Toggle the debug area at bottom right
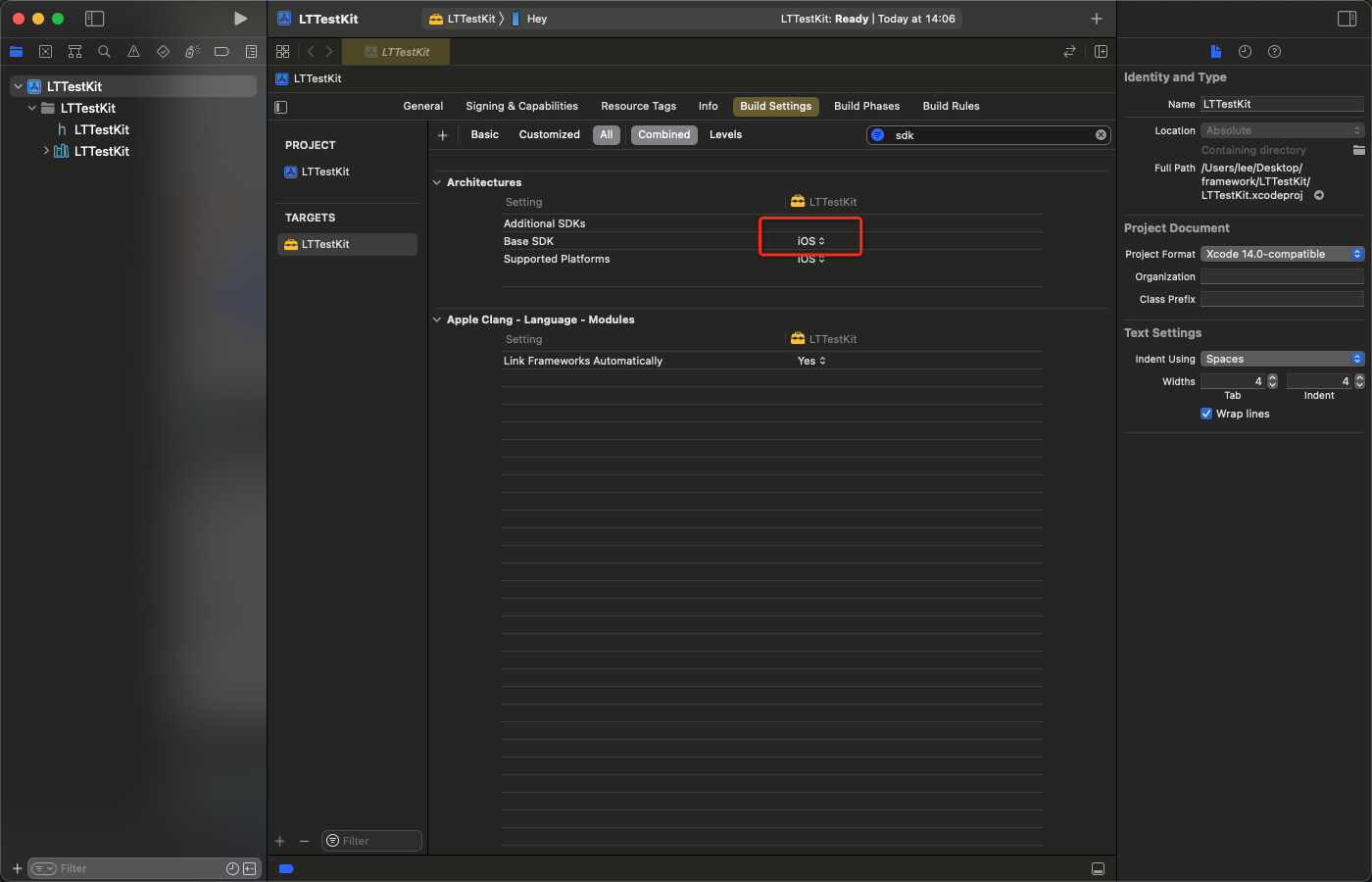This screenshot has height=882, width=1372. point(1098,869)
